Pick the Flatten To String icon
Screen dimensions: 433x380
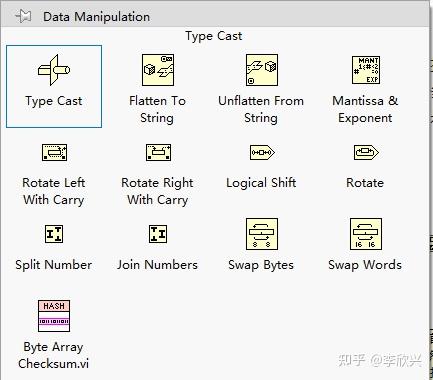point(158,70)
